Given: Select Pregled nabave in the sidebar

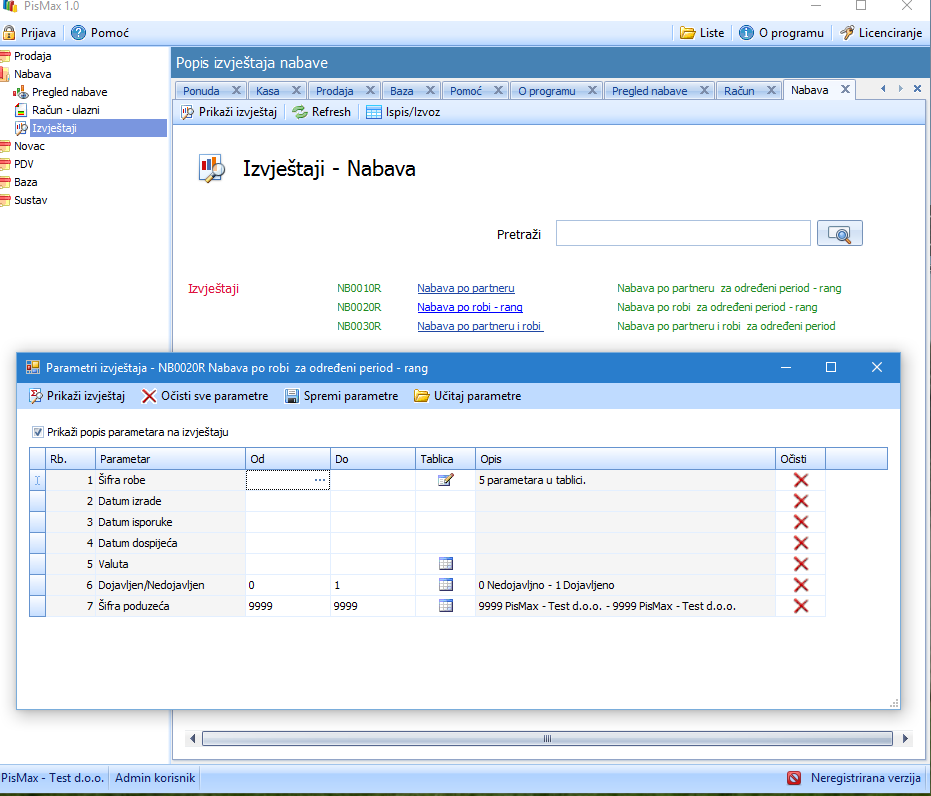Looking at the screenshot, I should (x=69, y=92).
